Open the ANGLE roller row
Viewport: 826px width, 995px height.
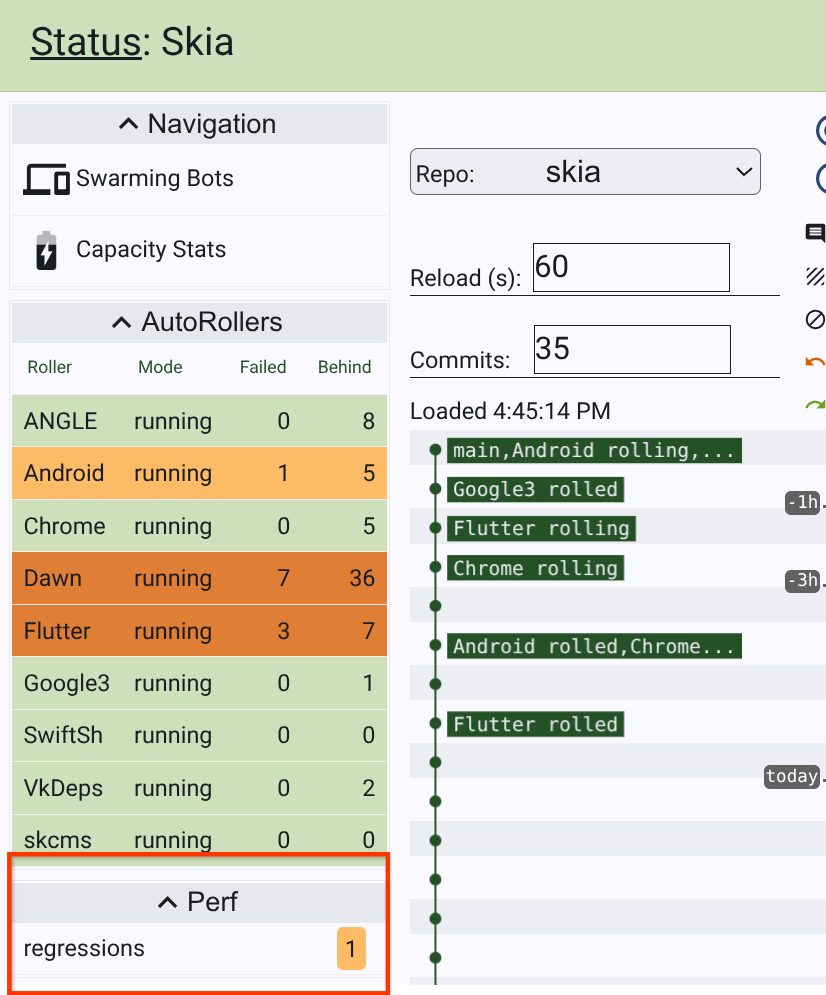click(x=199, y=421)
